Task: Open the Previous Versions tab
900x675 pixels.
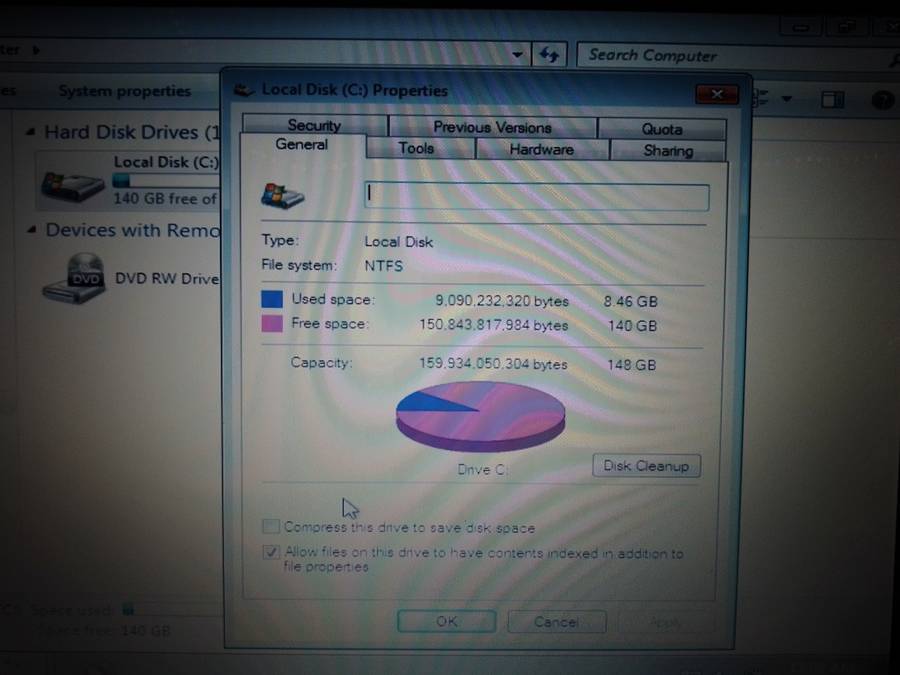Action: [x=492, y=127]
